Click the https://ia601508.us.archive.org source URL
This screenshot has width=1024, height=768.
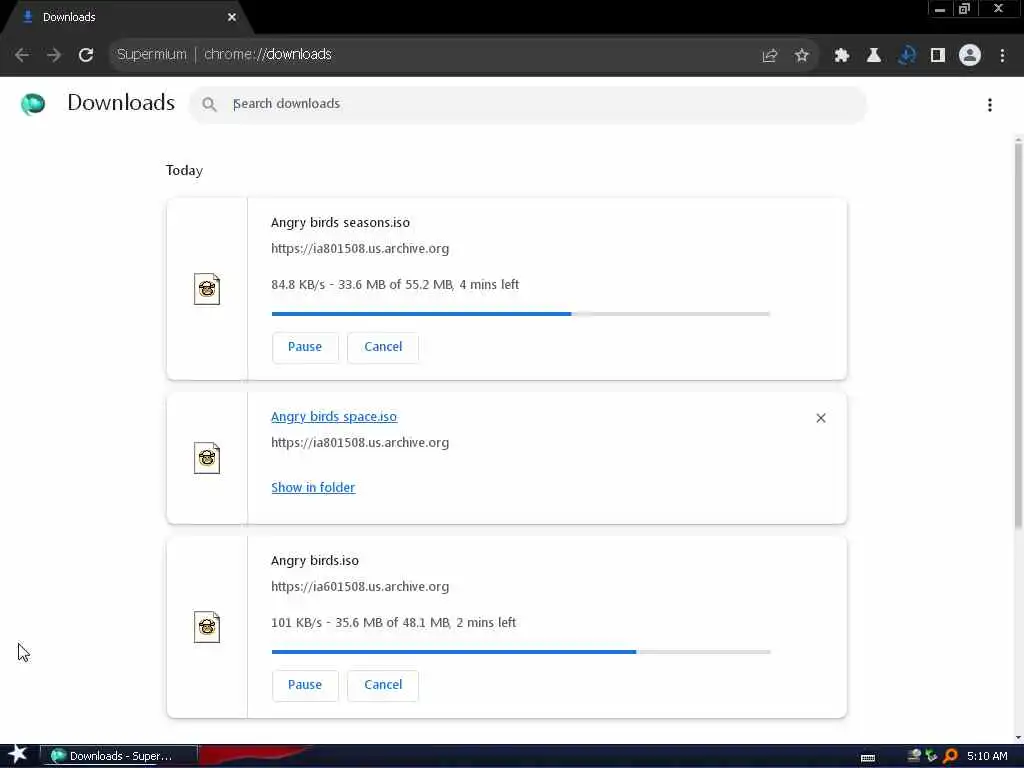coord(360,586)
